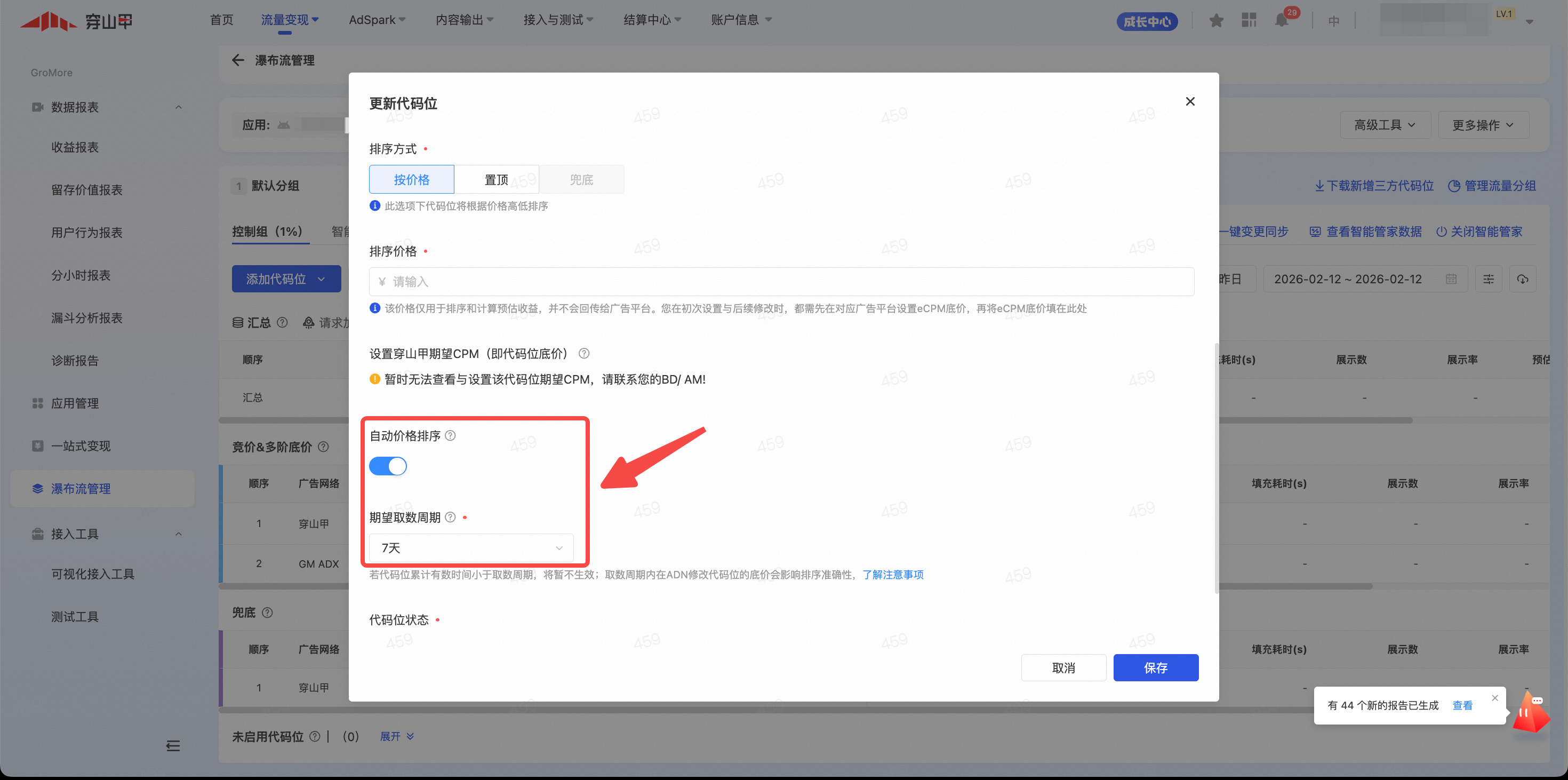This screenshot has width=1568, height=780.
Task: Open the 了解注意事项 link
Action: click(892, 575)
